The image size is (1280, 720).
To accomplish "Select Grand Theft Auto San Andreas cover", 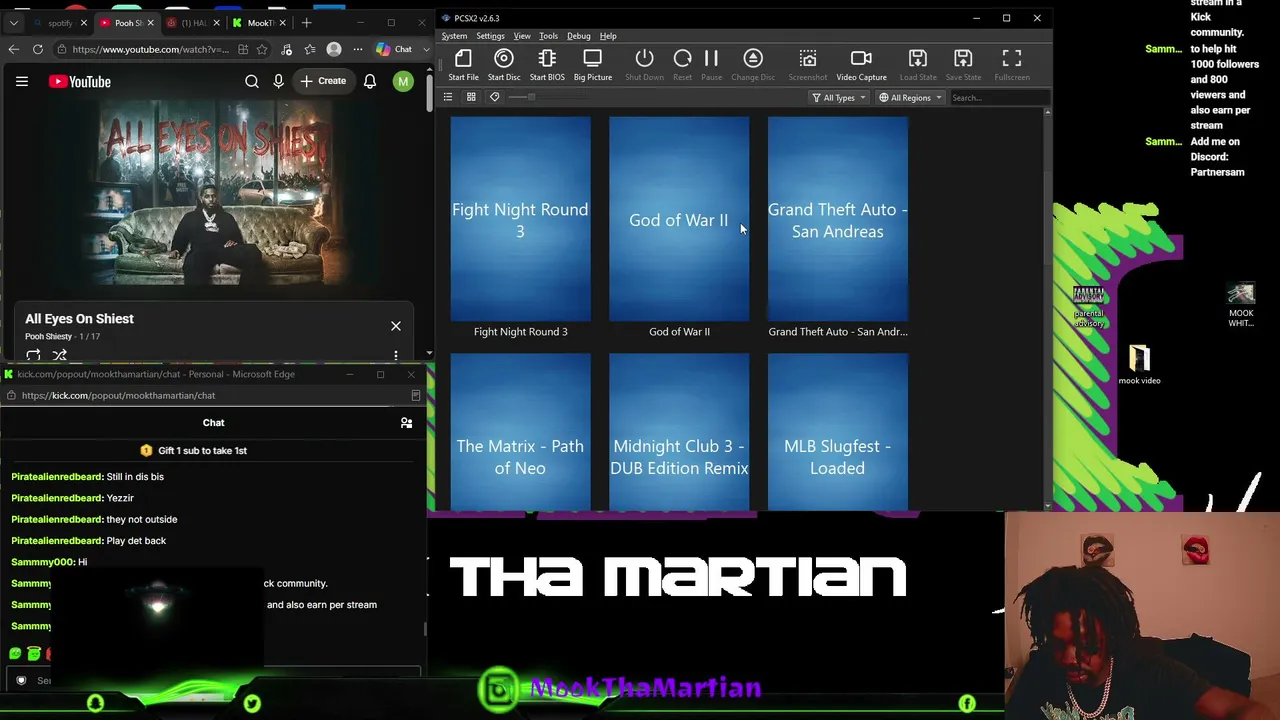I will point(838,219).
